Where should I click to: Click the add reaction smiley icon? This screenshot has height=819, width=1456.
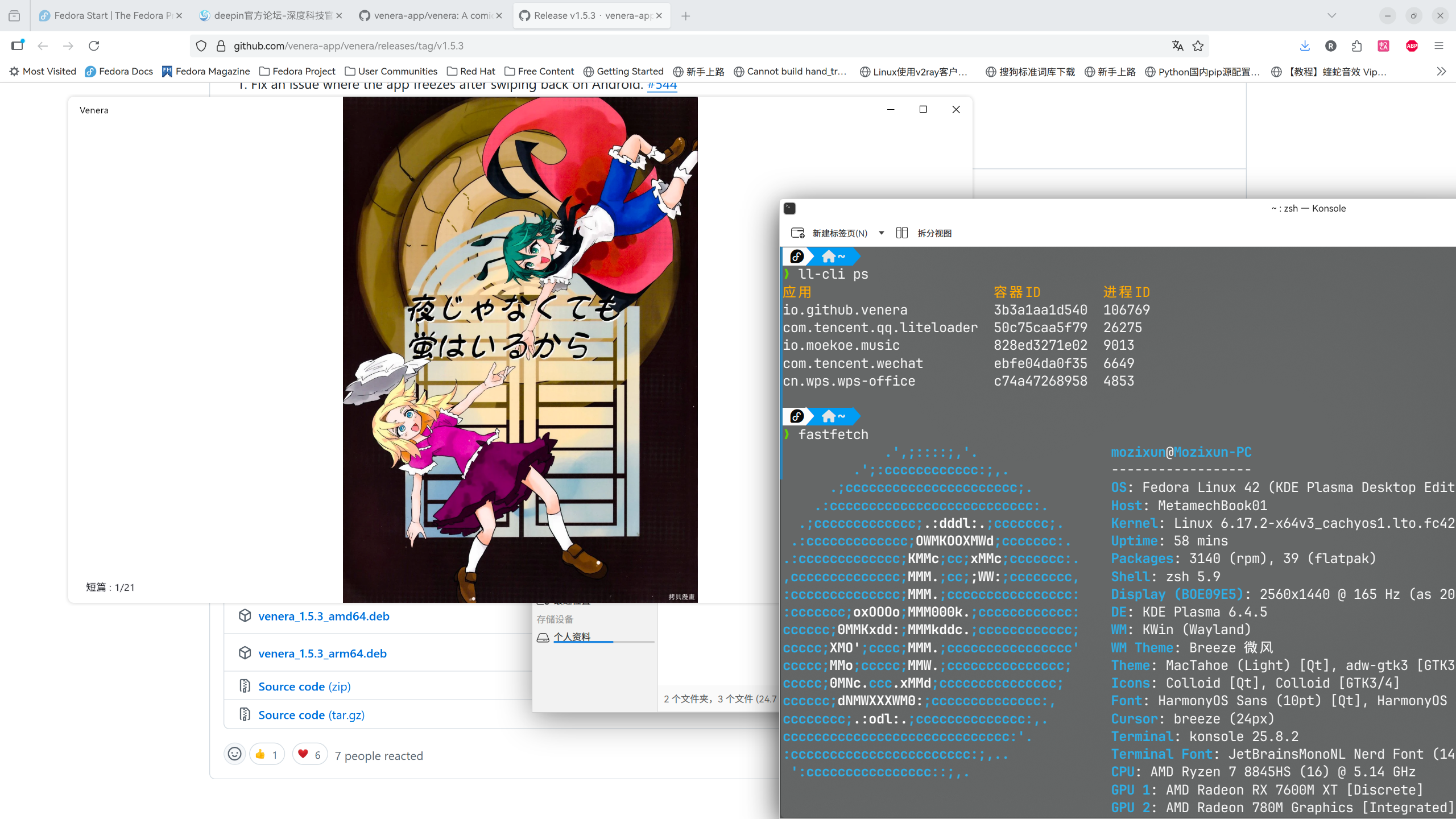pyautogui.click(x=234, y=754)
